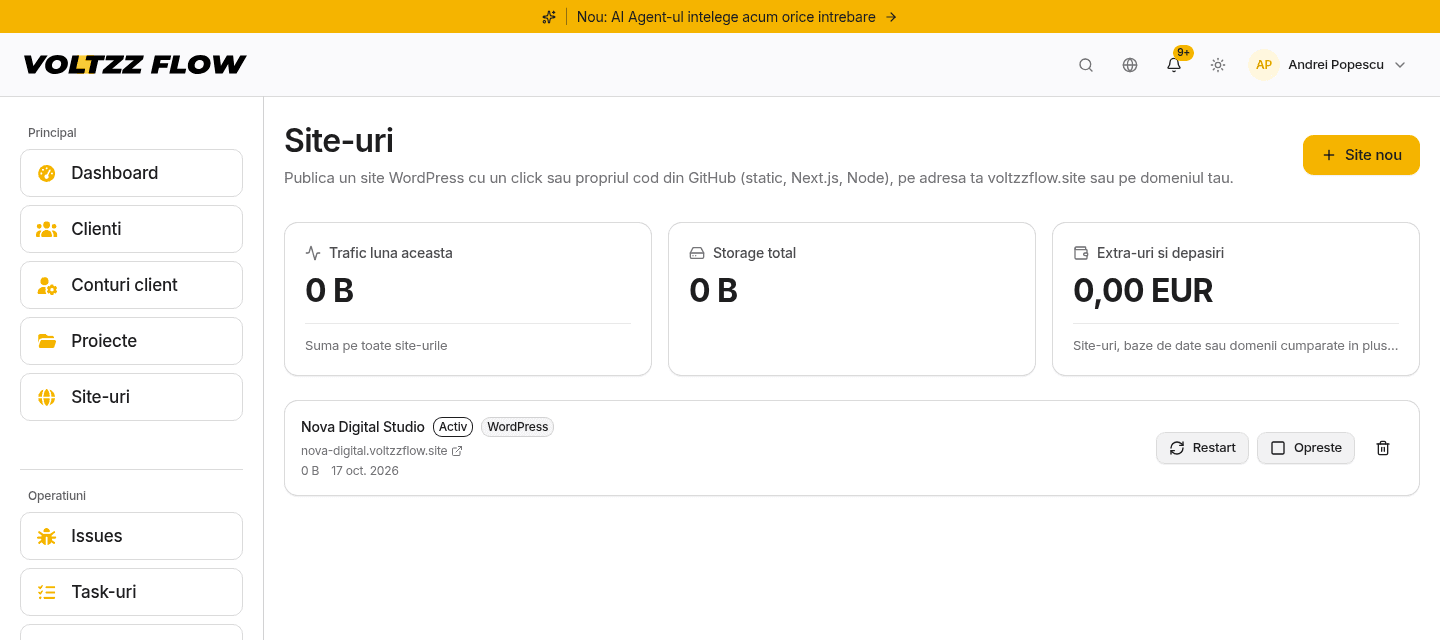Click the Extra-uri si depasiri card title

(x=1160, y=253)
